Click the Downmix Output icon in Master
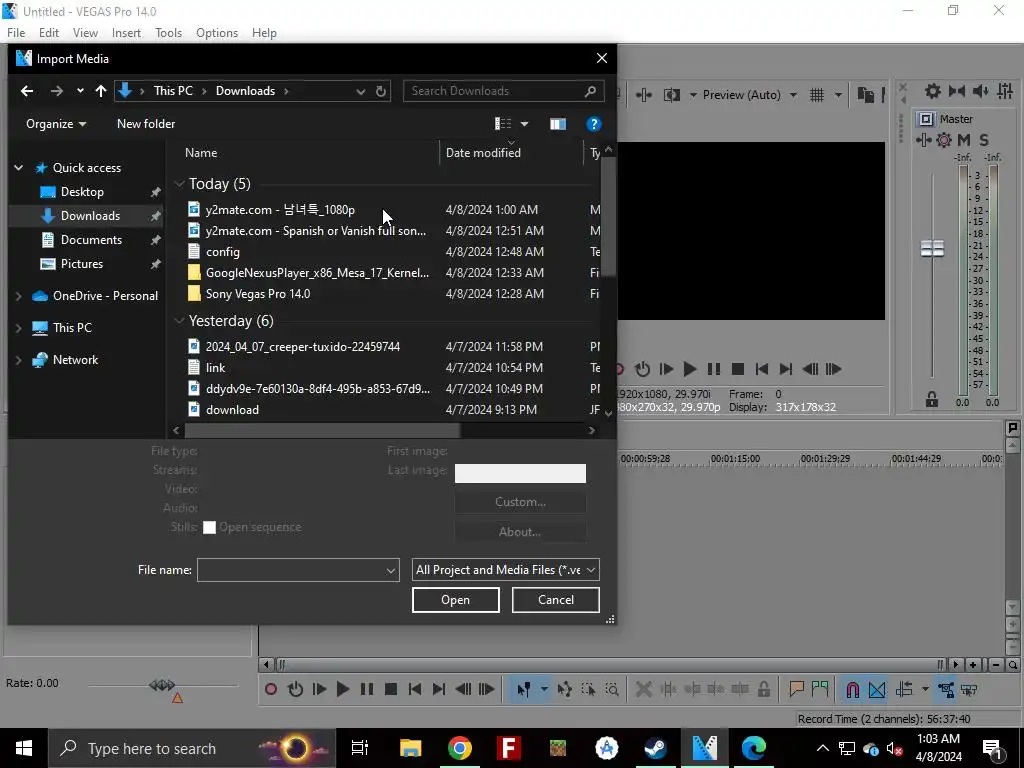Viewport: 1024px width, 768px height. pos(957,91)
